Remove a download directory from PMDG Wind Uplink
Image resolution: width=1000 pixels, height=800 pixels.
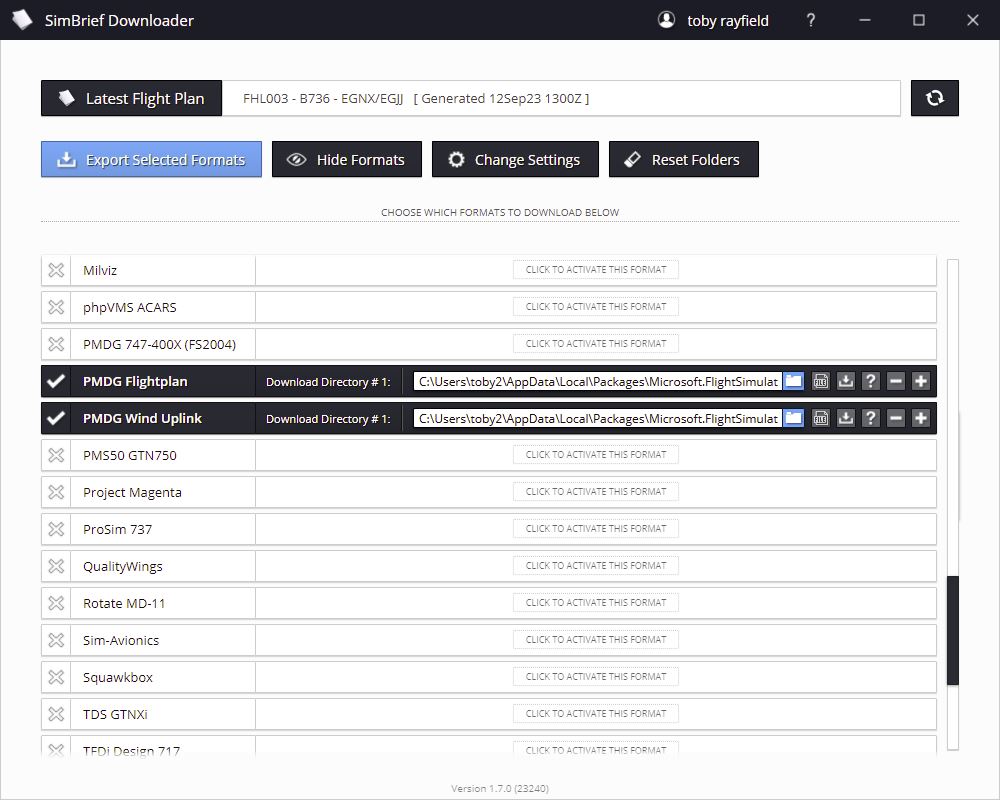[x=895, y=418]
